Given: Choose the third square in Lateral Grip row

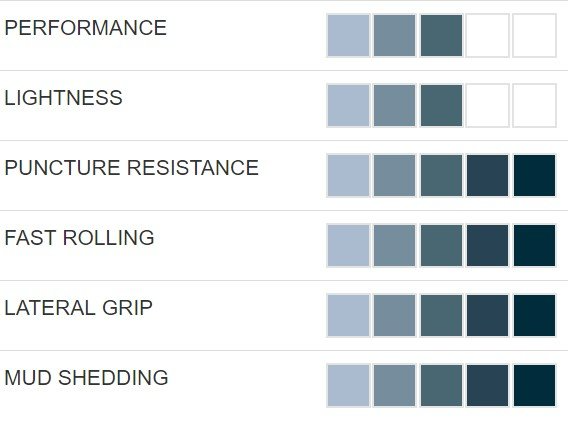Looking at the screenshot, I should (x=441, y=315).
